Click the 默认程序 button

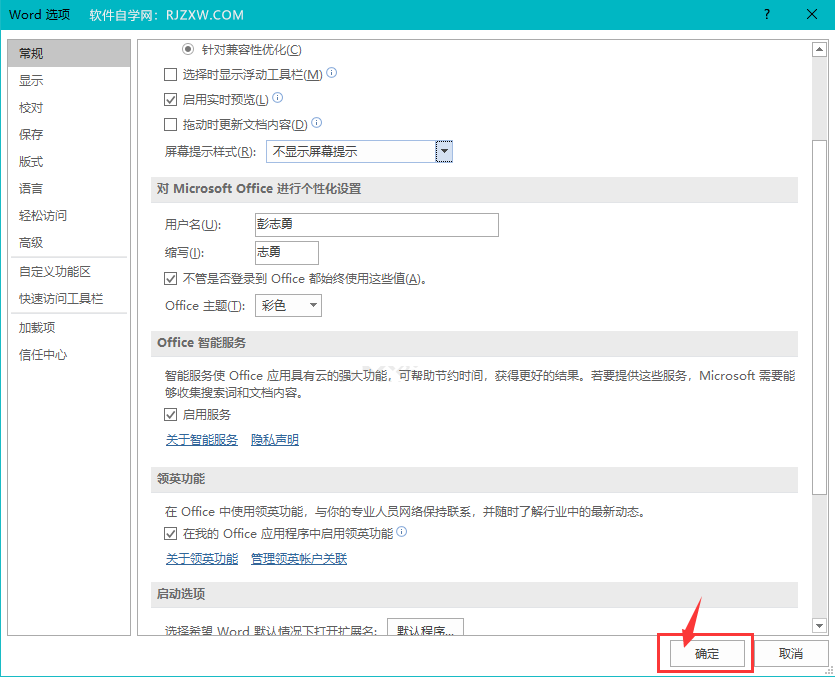[424, 629]
